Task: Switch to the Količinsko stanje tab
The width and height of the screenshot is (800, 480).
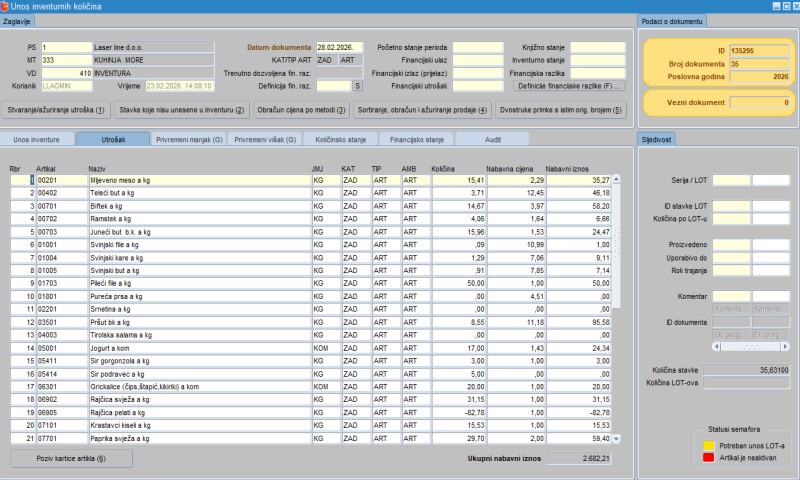Action: point(341,139)
